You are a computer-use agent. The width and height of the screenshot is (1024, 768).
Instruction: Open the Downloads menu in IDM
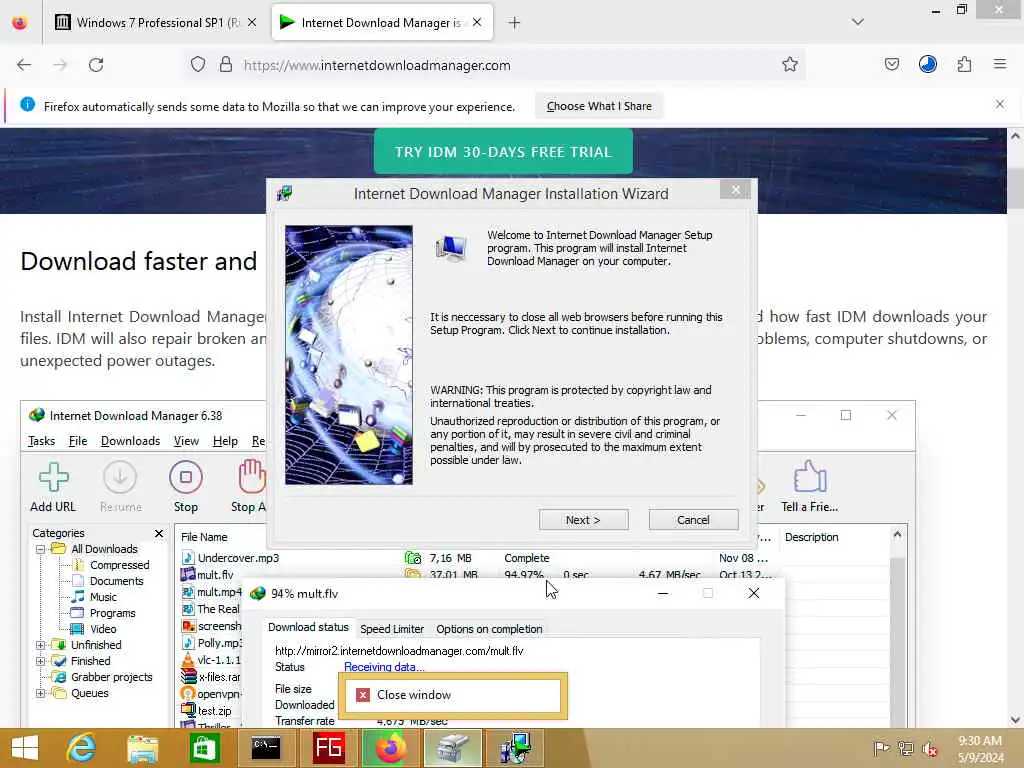click(x=130, y=441)
